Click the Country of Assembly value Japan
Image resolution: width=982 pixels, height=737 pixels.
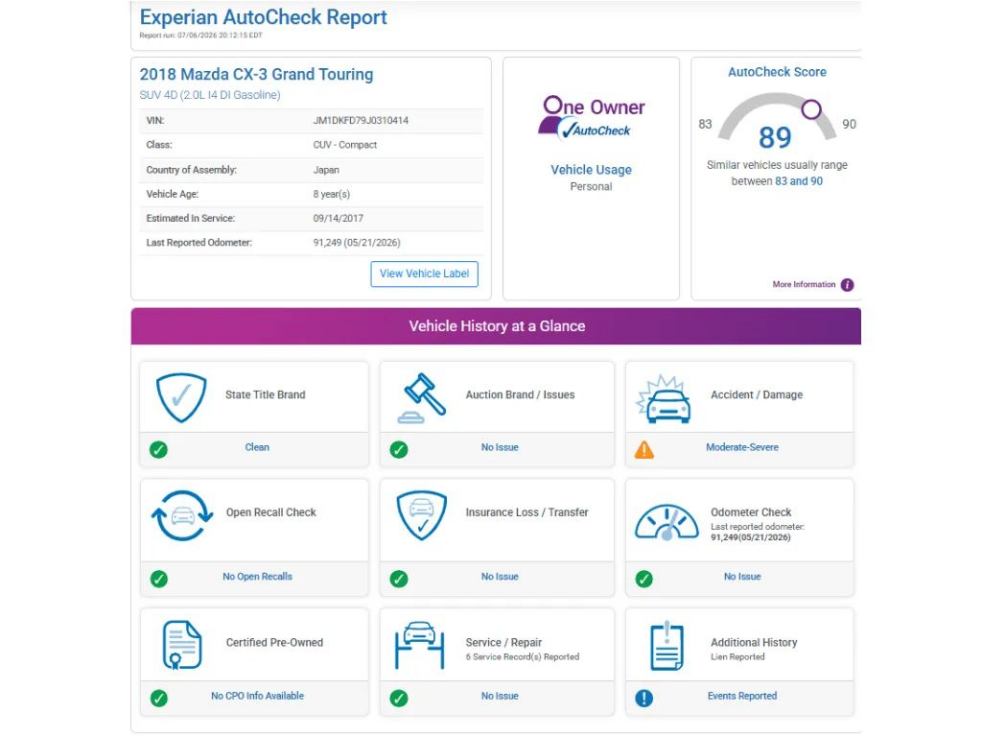click(x=326, y=170)
